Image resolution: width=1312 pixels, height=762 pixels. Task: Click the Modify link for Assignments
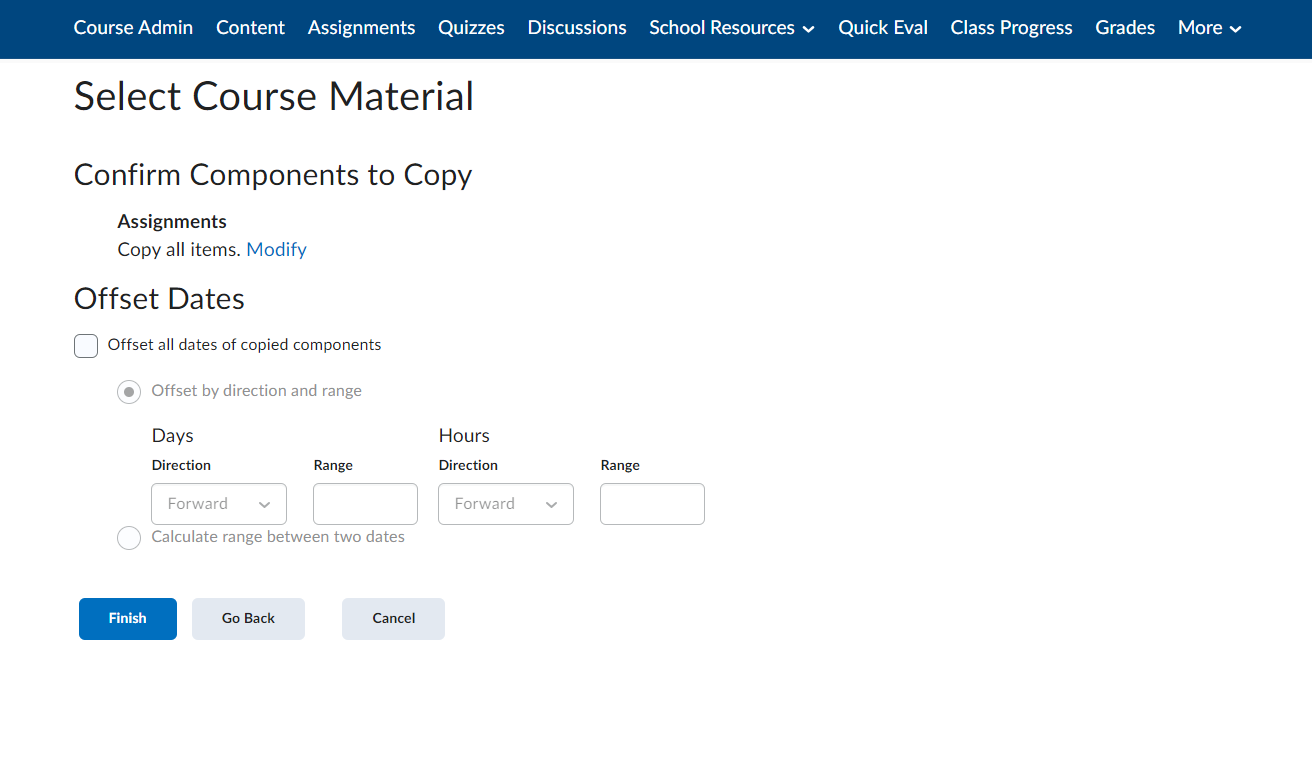coord(276,249)
